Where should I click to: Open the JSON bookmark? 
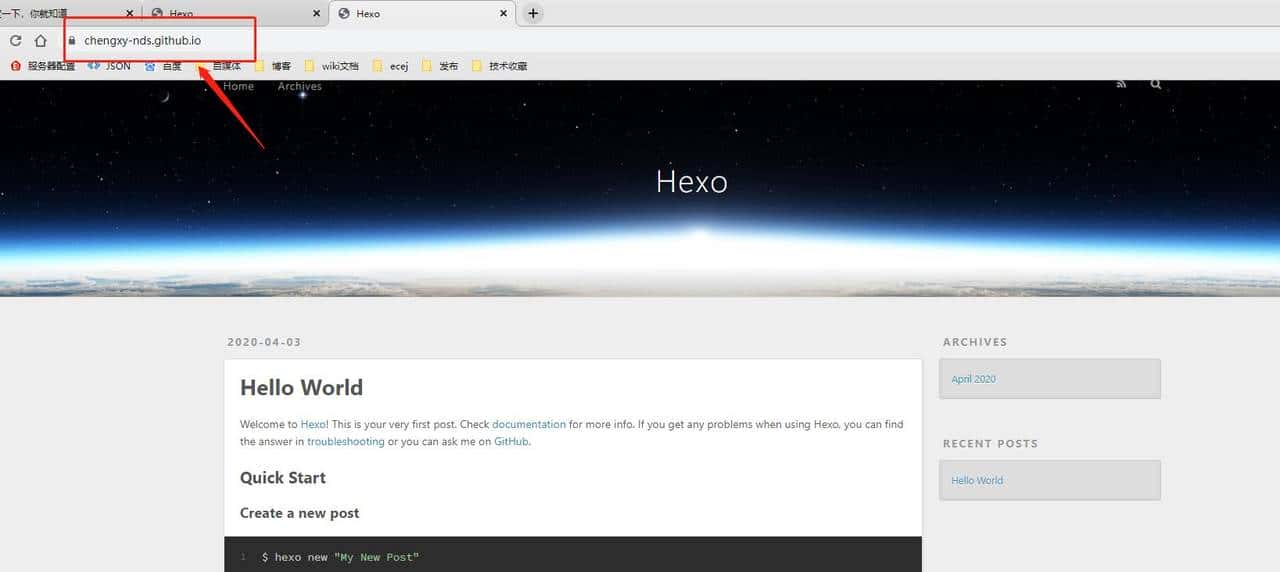110,66
